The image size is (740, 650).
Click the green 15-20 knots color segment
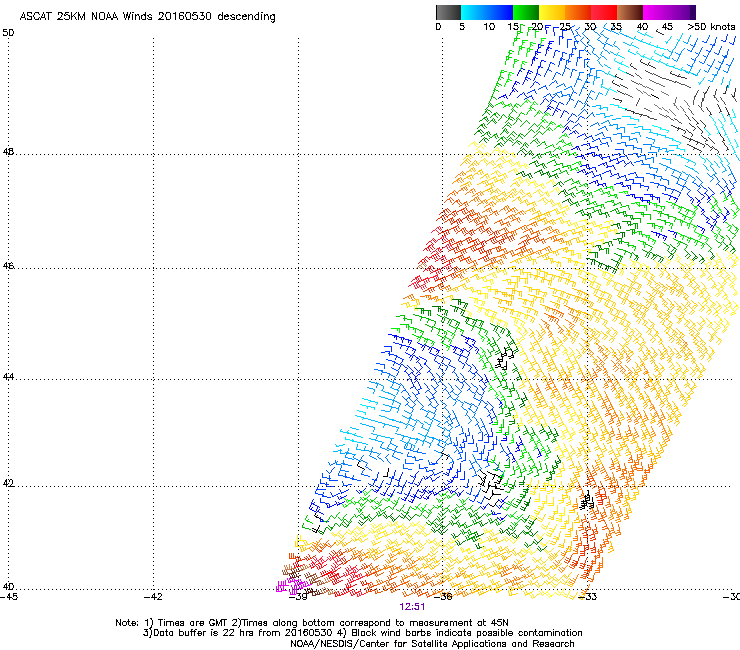point(526,12)
